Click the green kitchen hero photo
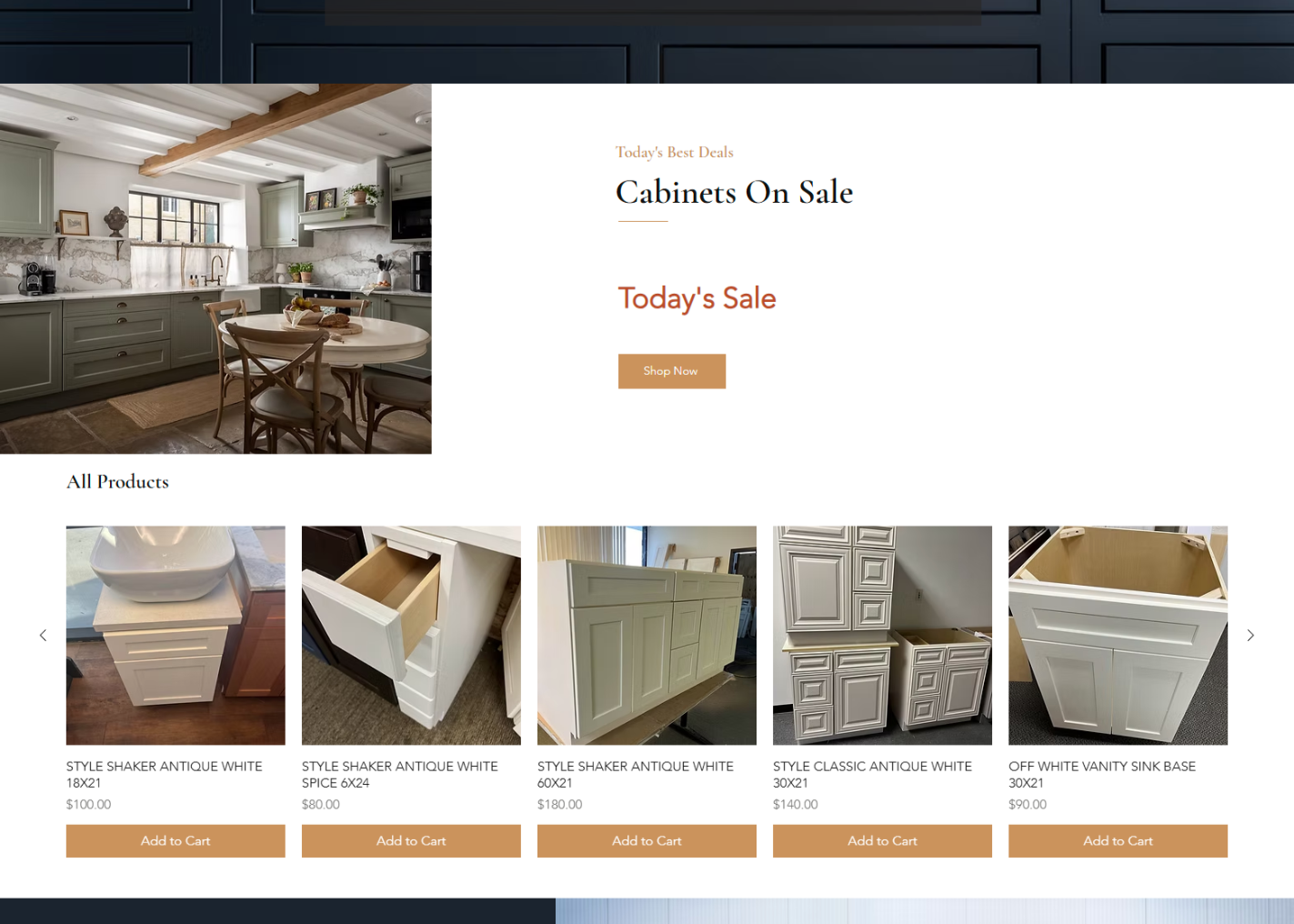 tap(216, 269)
